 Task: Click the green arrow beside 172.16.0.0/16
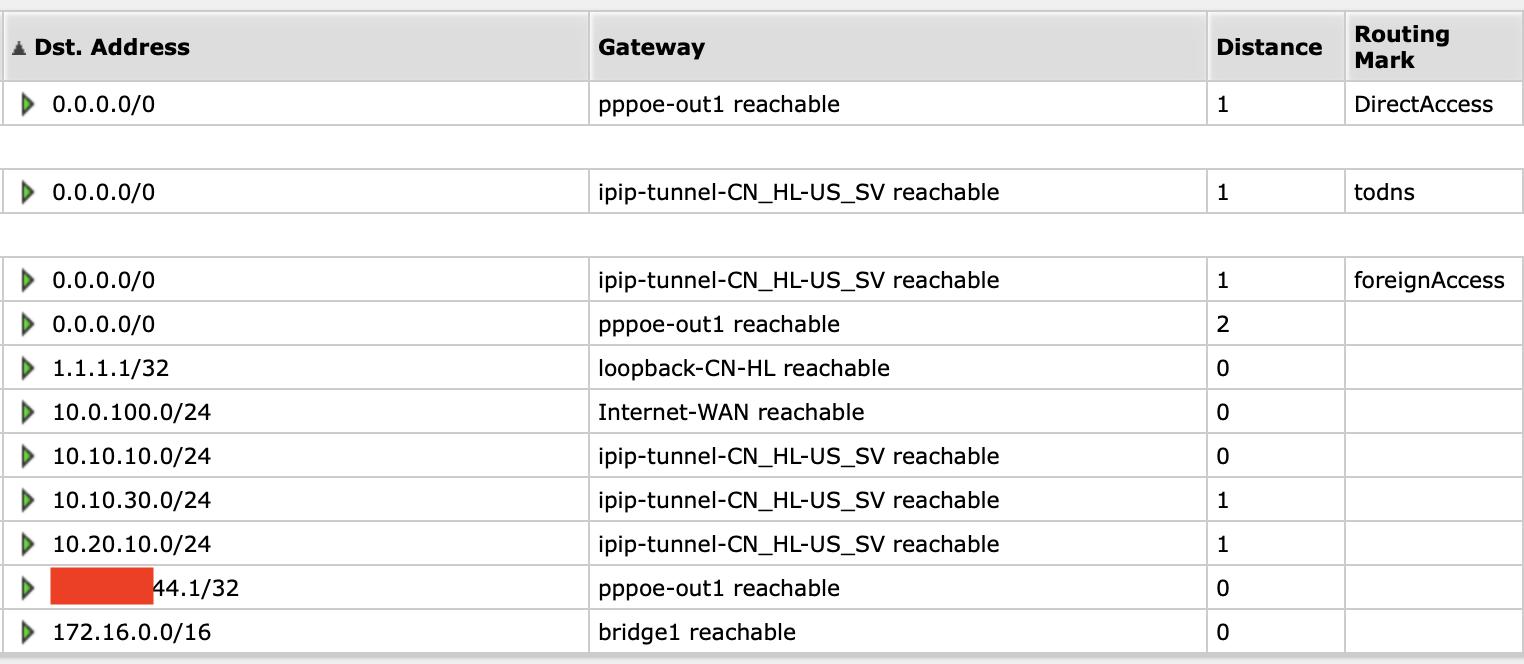[28, 632]
